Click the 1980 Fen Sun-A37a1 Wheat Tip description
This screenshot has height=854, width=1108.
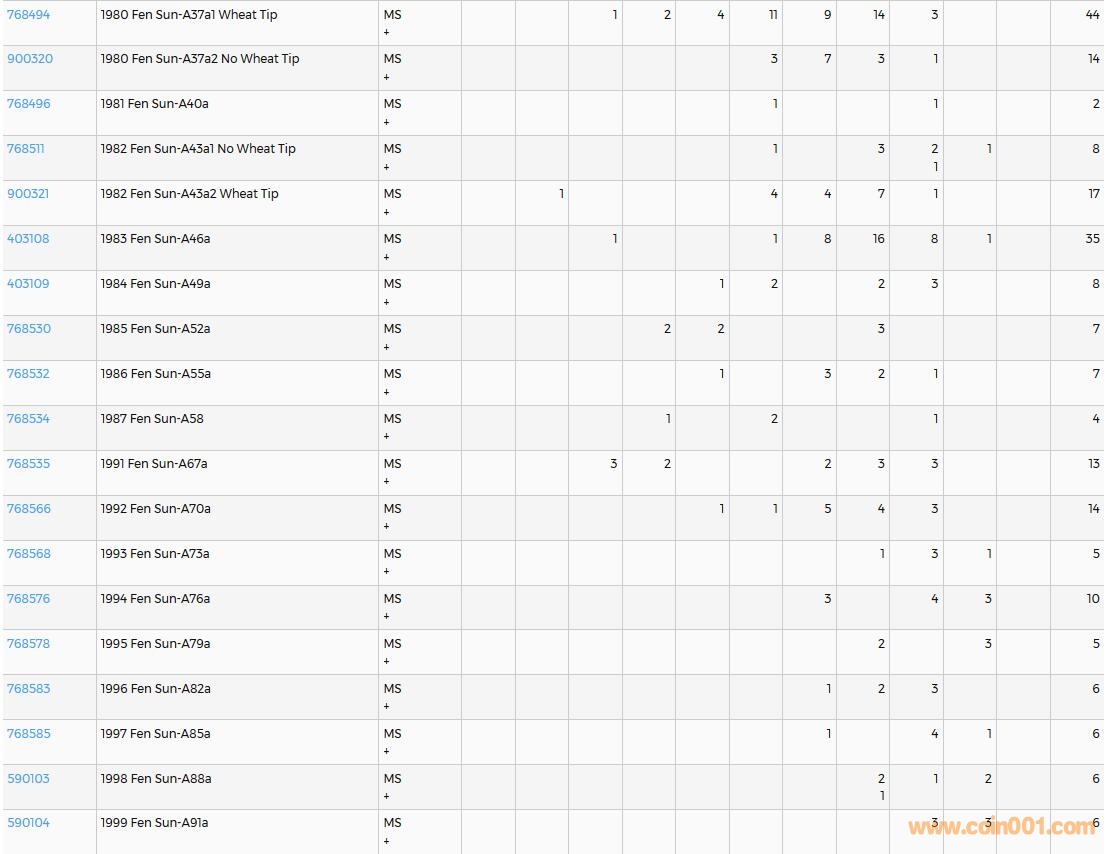point(189,15)
